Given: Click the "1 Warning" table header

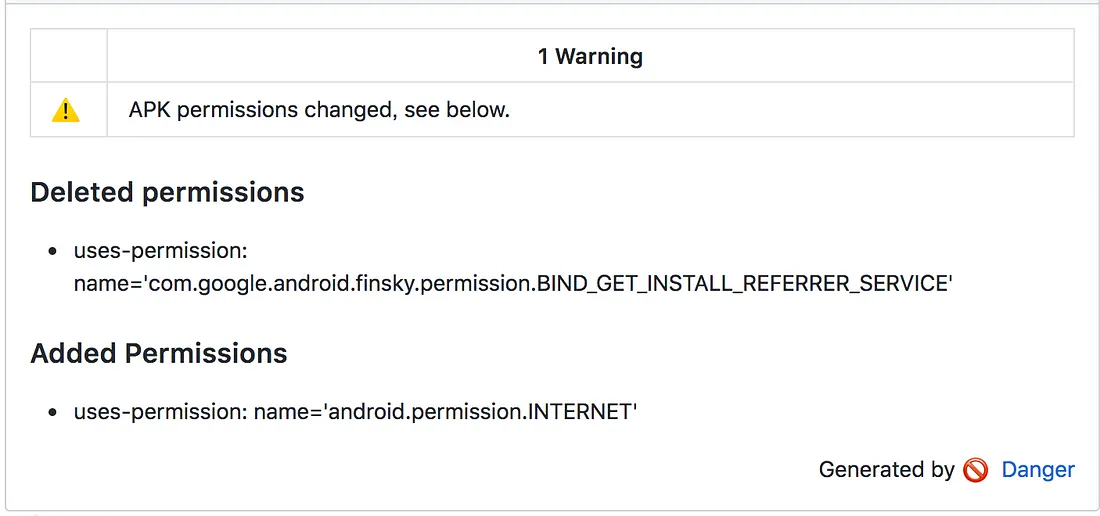Looking at the screenshot, I should [590, 57].
